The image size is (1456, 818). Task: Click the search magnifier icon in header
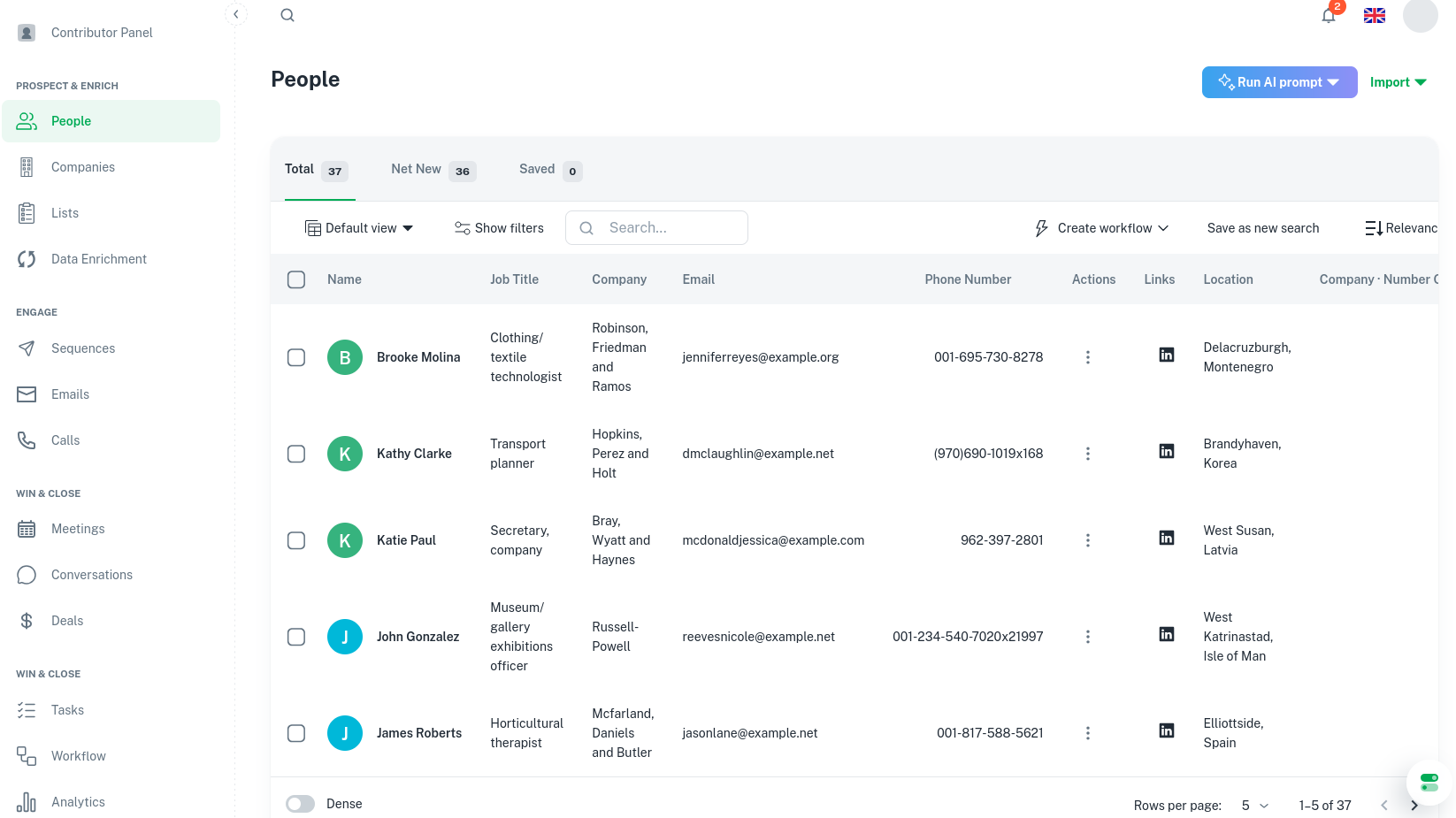[287, 15]
